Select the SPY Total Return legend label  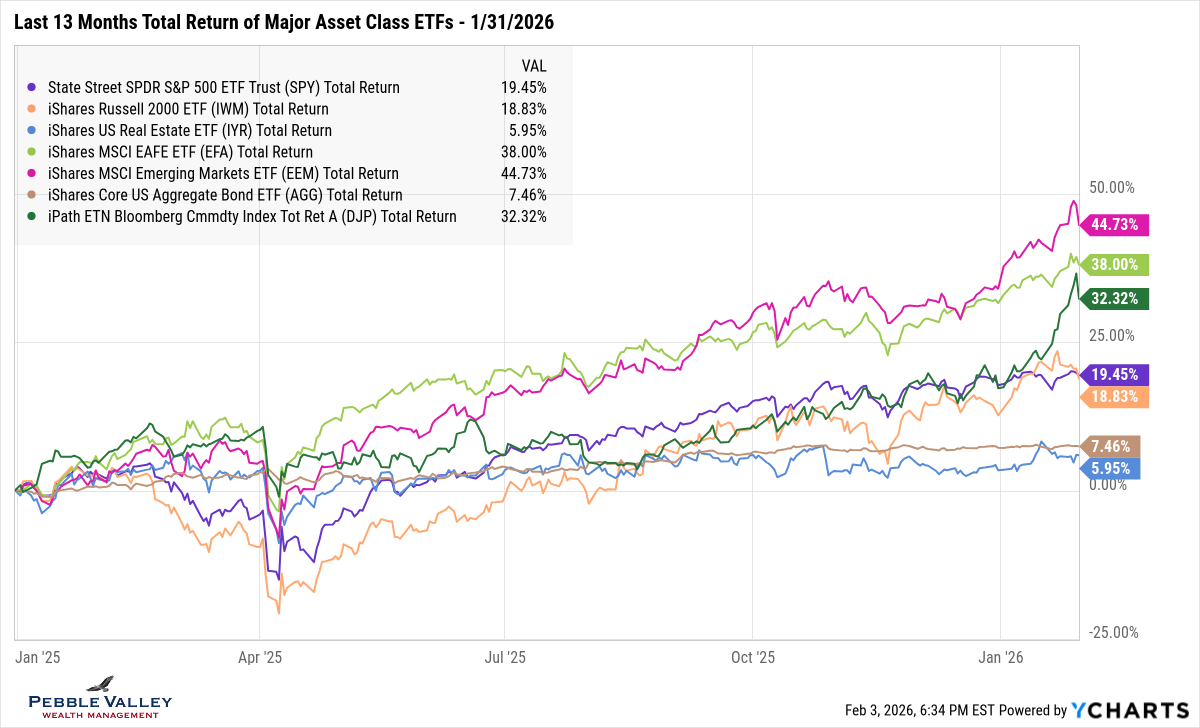tap(224, 88)
